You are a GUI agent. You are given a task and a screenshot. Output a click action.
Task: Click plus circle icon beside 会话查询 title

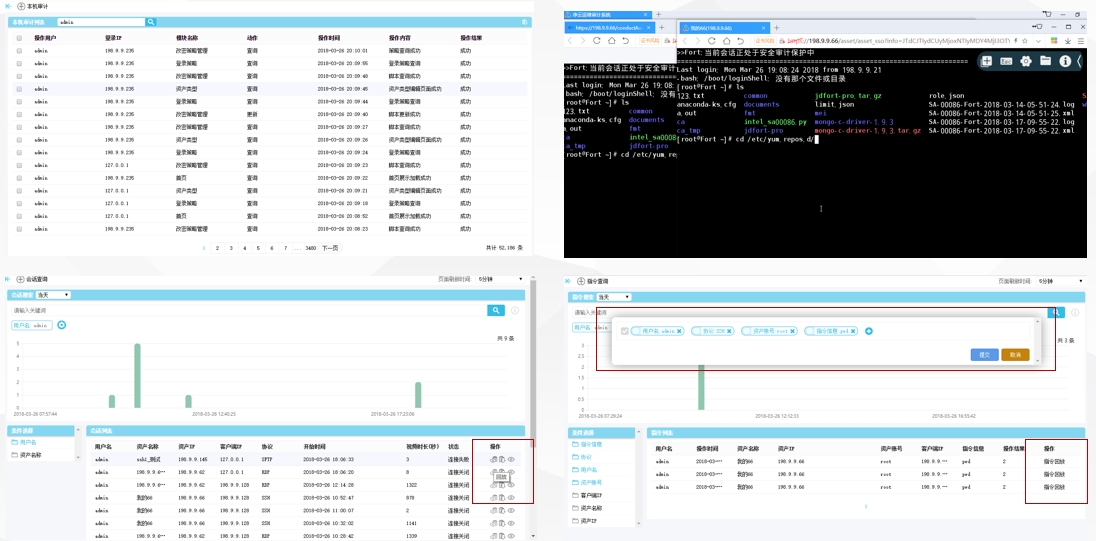point(20,279)
